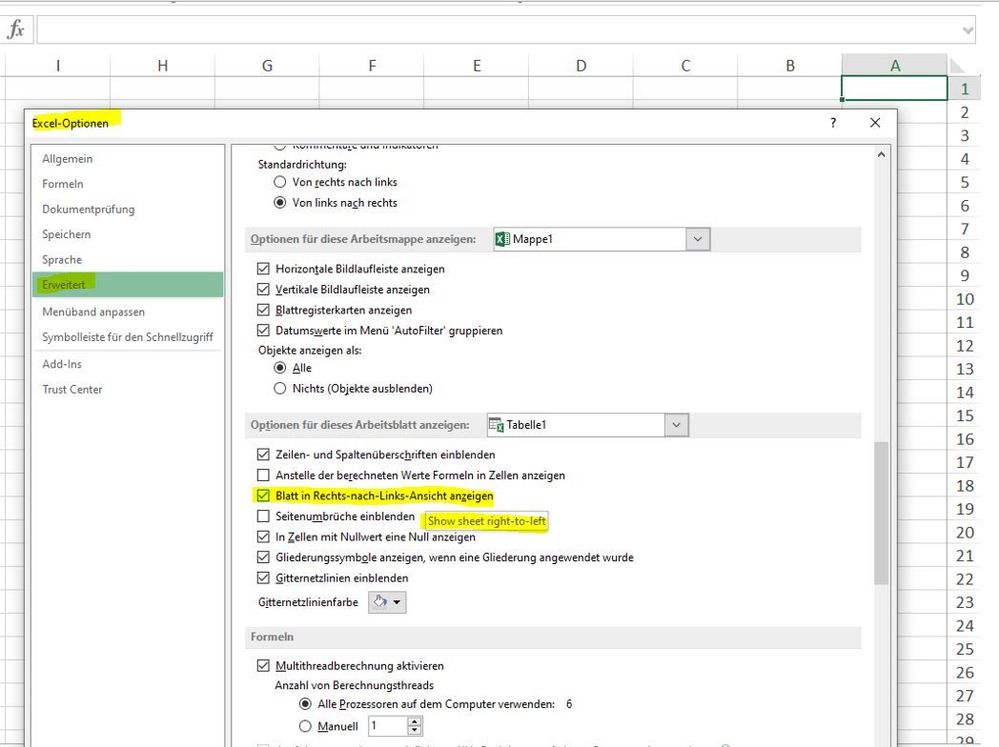
Task: Toggle 'In Zellen mit Nullwert eine Null anzeigen'
Action: [x=263, y=537]
